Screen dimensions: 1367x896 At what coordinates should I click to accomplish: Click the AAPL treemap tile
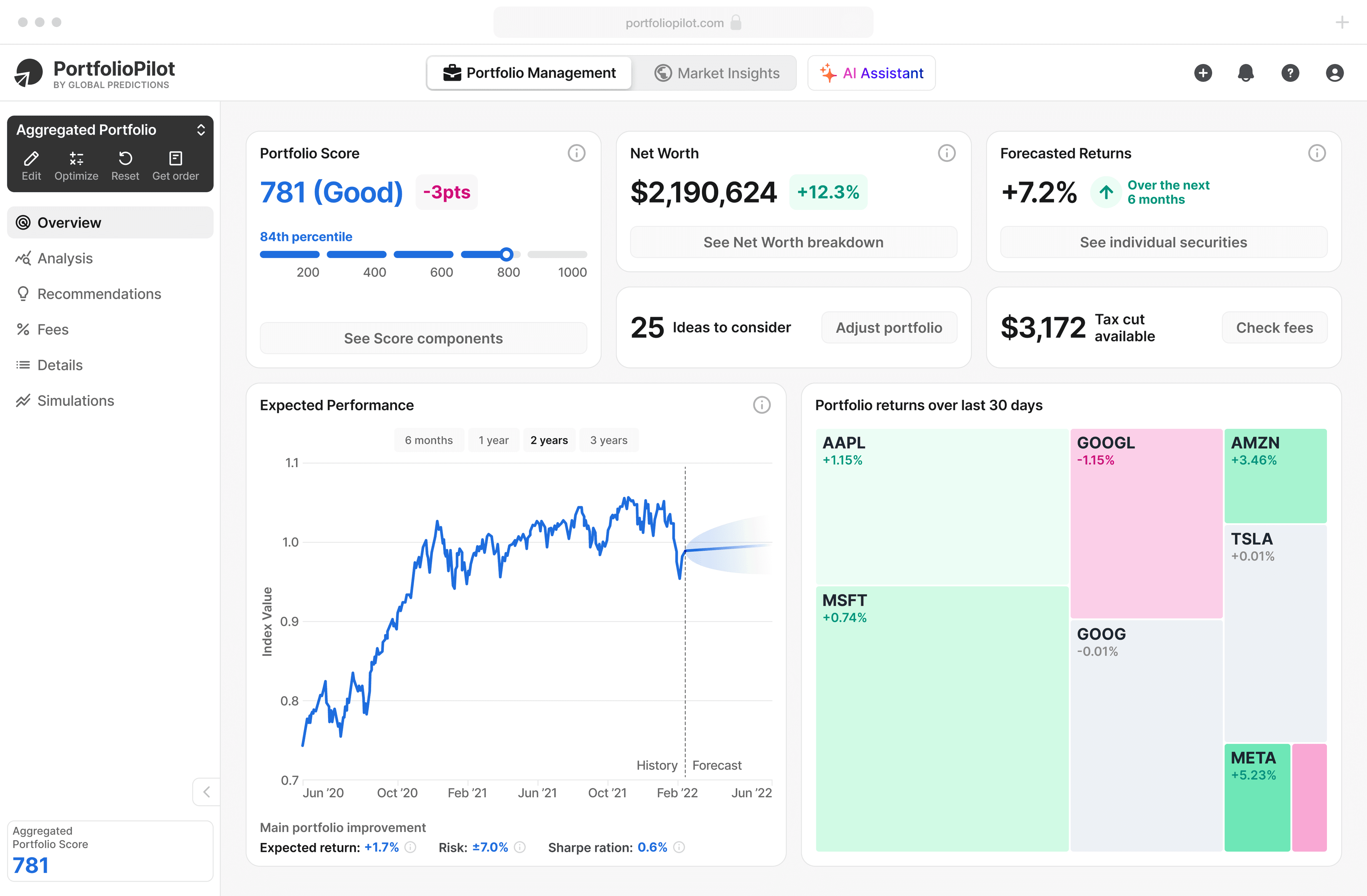tap(942, 507)
